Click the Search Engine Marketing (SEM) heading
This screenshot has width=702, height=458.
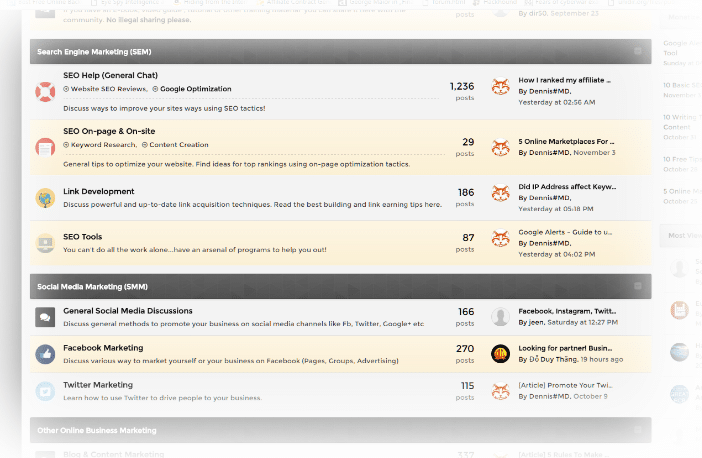click(94, 52)
